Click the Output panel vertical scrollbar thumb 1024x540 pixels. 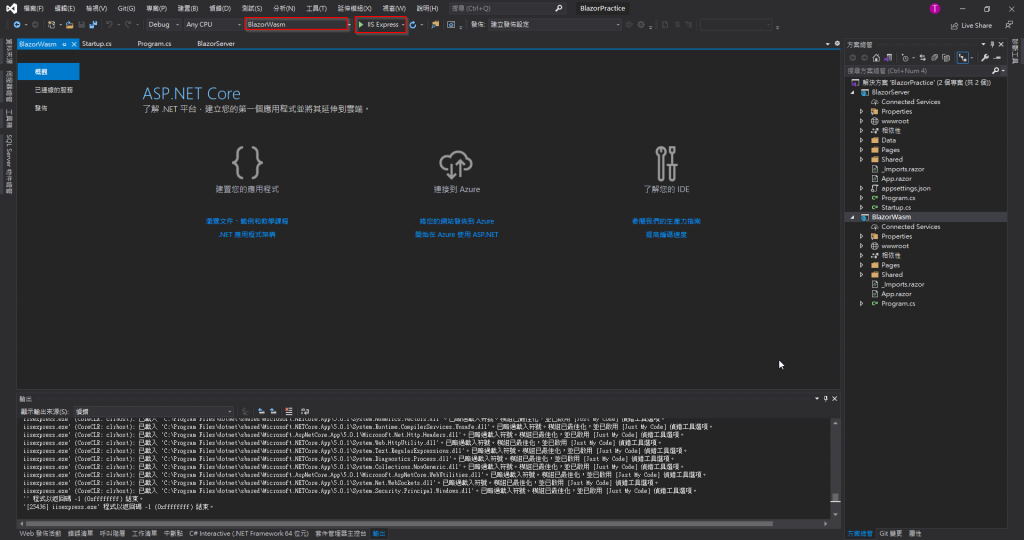[x=835, y=498]
